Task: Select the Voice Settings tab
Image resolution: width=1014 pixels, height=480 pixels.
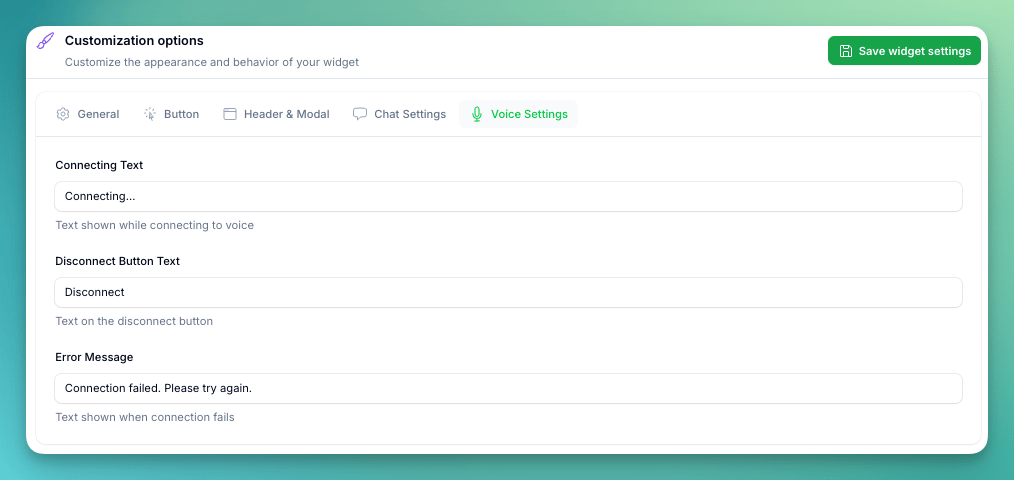Action: tap(519, 115)
